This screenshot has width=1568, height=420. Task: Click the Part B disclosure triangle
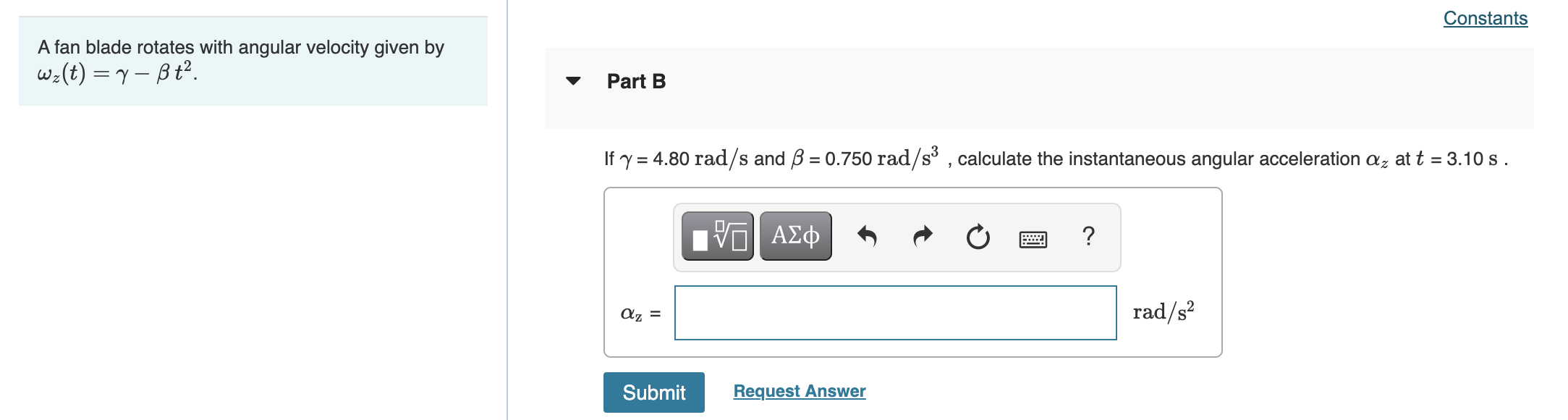572,82
